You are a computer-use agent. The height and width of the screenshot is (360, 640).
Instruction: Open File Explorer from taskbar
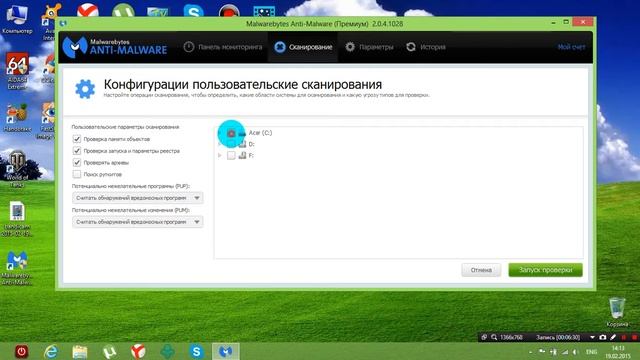[x=80, y=351]
